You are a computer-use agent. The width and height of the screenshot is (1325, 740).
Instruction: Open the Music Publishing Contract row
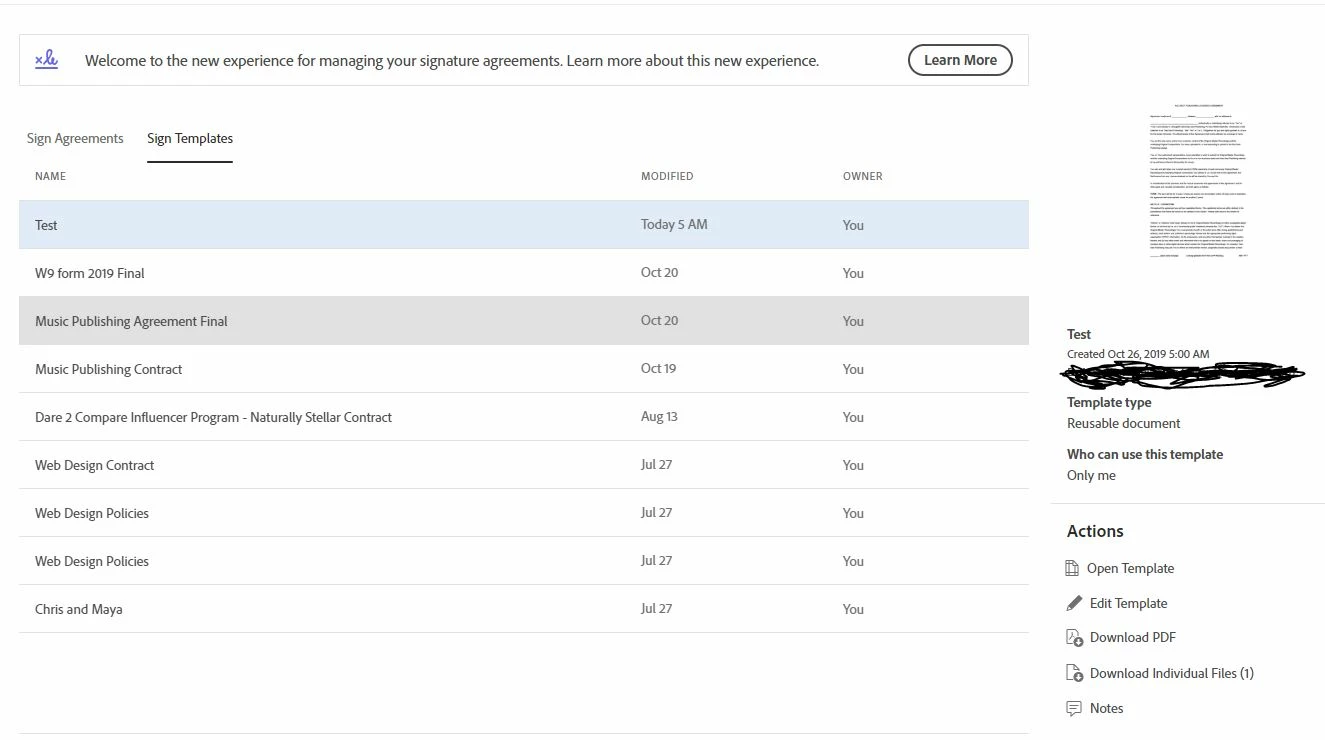[523, 369]
